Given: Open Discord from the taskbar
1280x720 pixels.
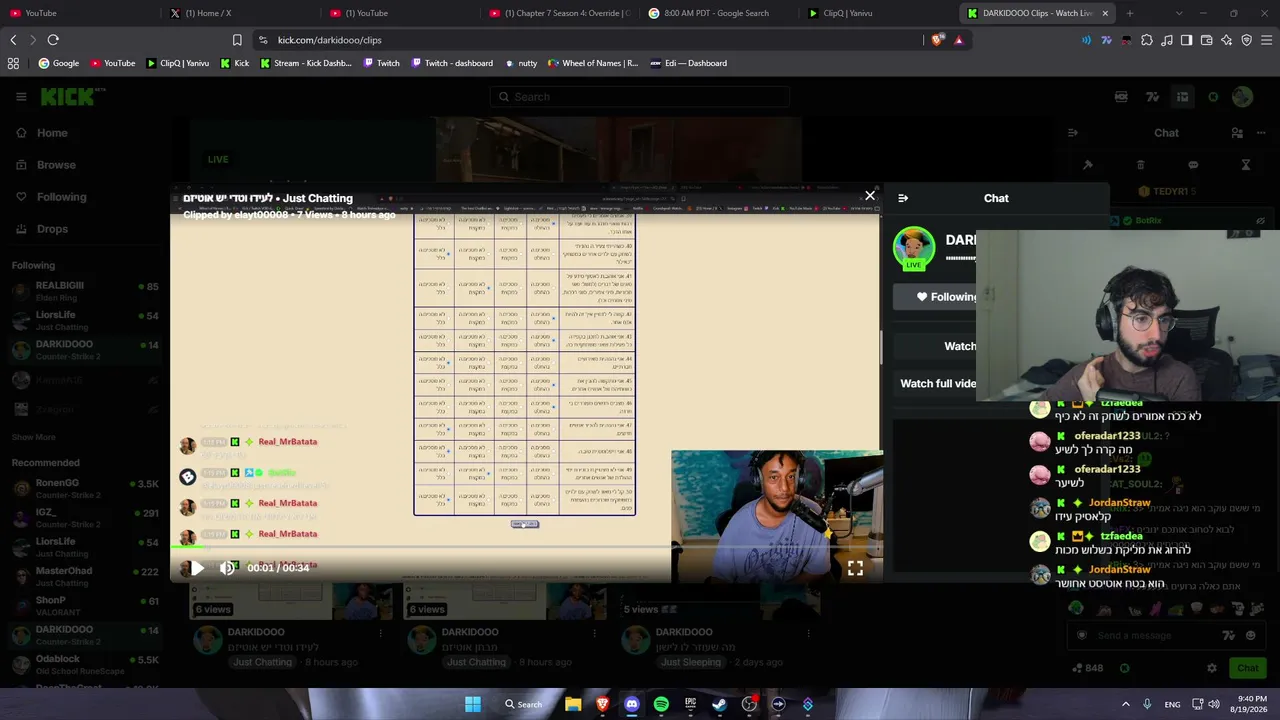Looking at the screenshot, I should [x=632, y=704].
